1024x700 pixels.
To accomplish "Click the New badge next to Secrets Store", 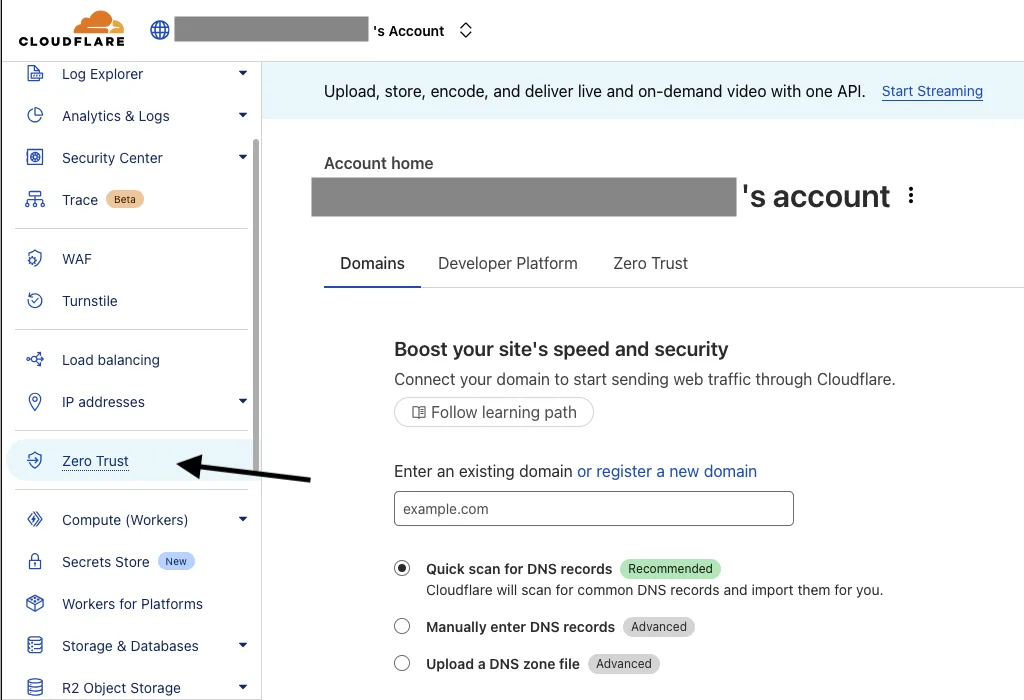I will [x=176, y=562].
